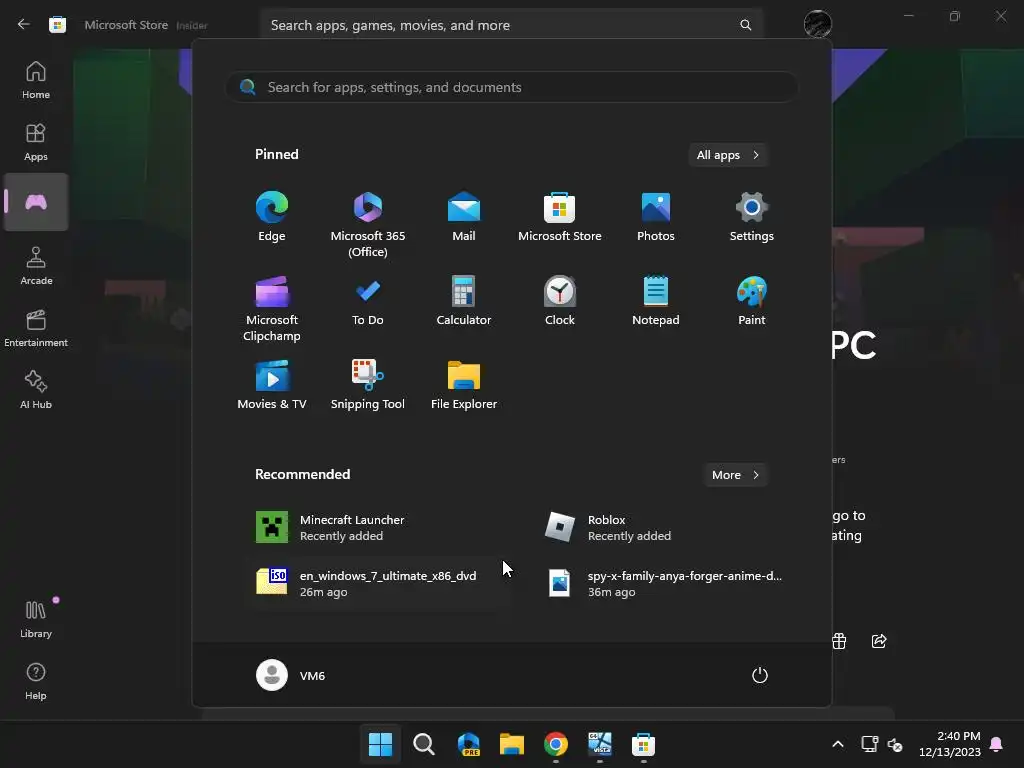The image size is (1024, 768).
Task: Open Help in Store sidebar
Action: (x=36, y=681)
